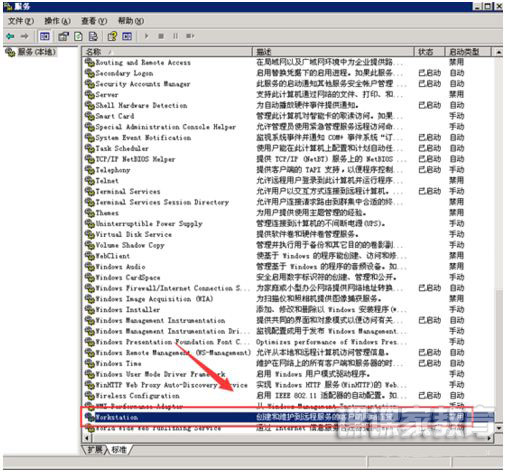Select Special Administration Console Helper row
Image resolution: width=505 pixels, height=472 pixels.
point(288,127)
